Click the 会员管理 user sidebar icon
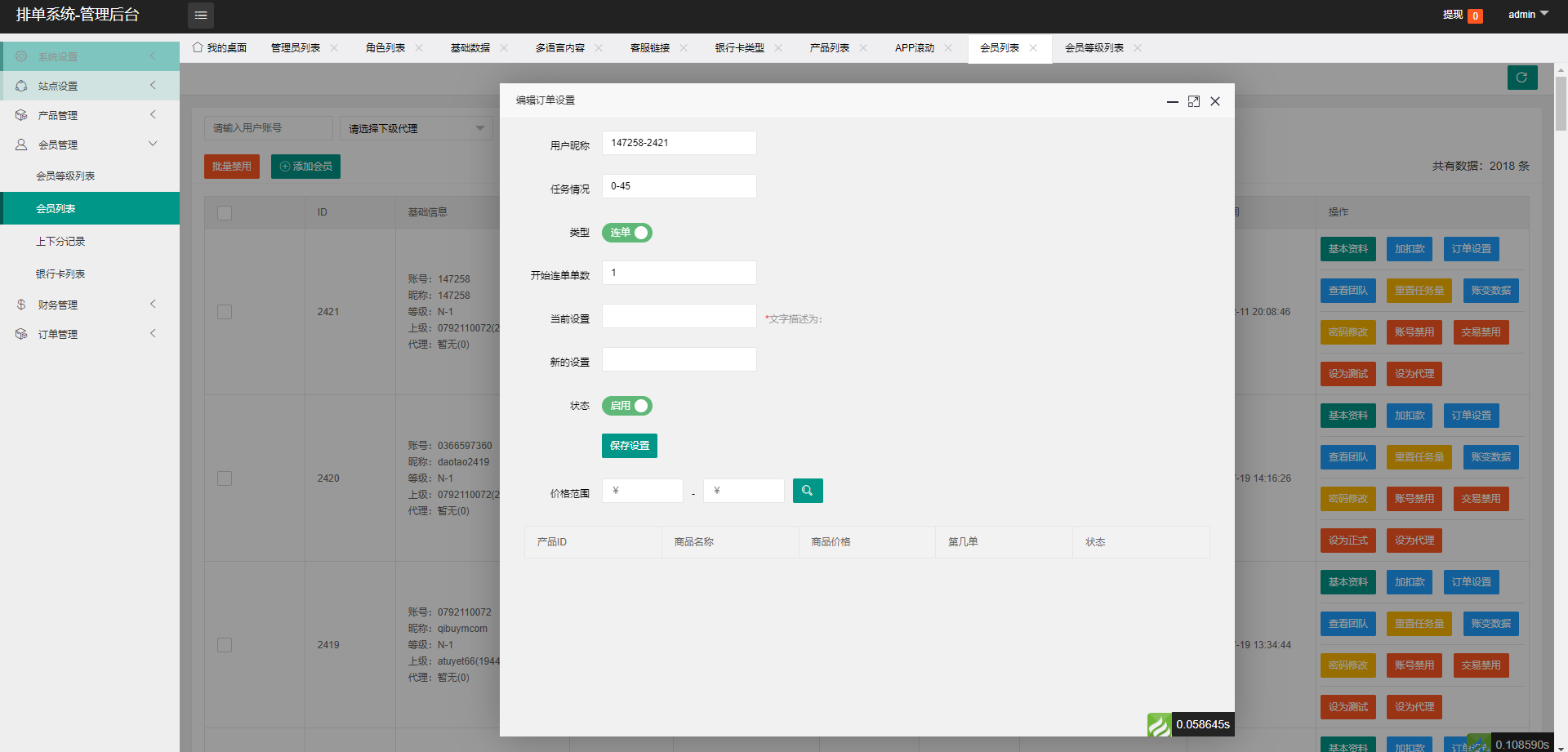Viewport: 1568px width, 752px height. click(x=21, y=145)
